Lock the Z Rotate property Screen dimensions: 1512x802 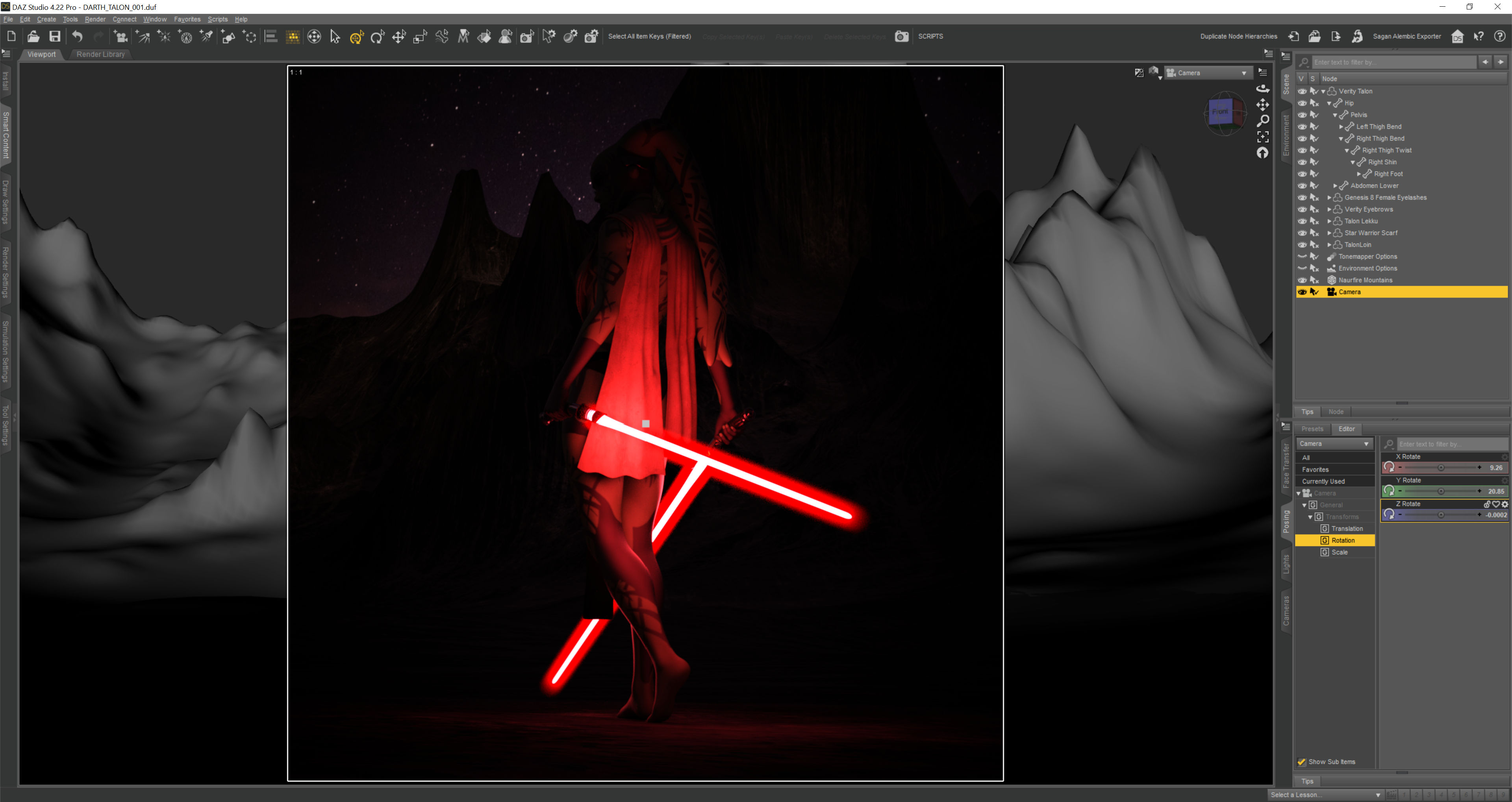[x=1487, y=504]
